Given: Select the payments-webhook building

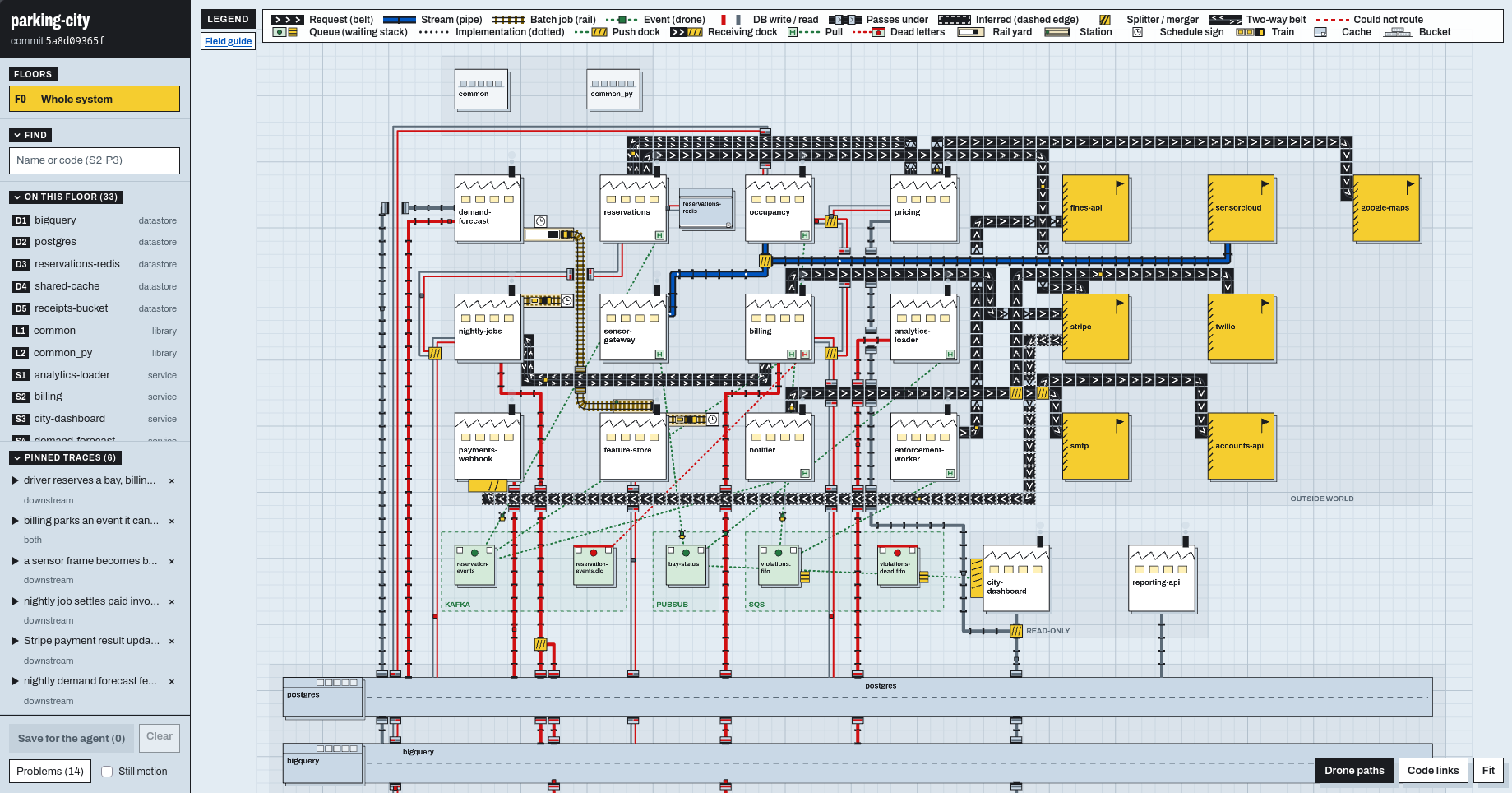Looking at the screenshot, I should pyautogui.click(x=488, y=447).
